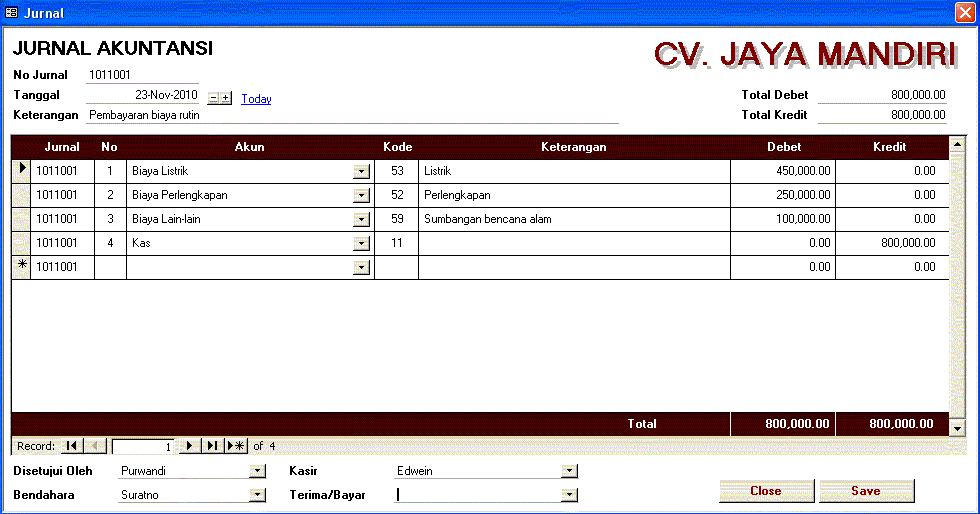Select the new record asterisk row marker
The height and width of the screenshot is (514, 980).
tap(21, 266)
